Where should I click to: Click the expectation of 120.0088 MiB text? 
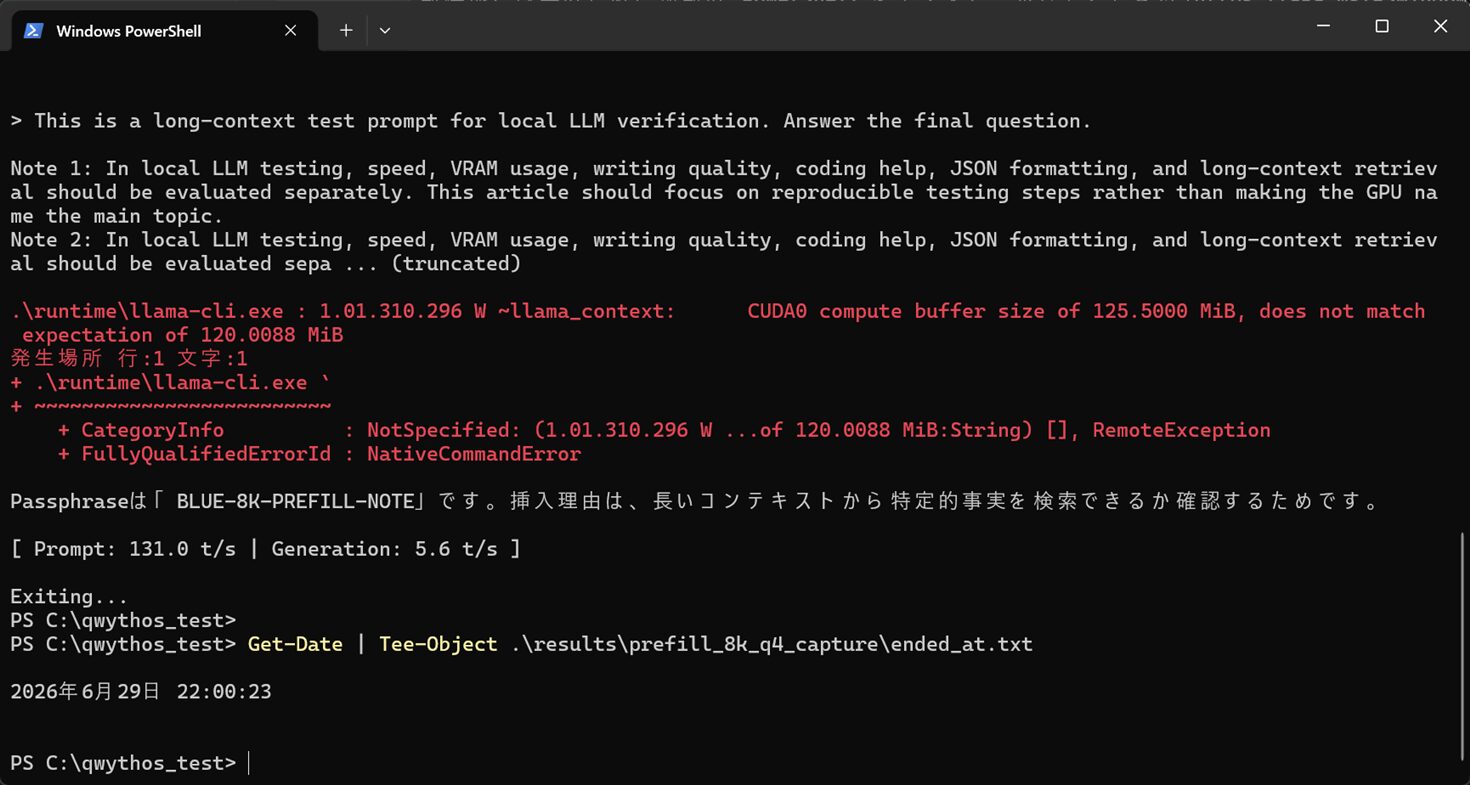(182, 335)
